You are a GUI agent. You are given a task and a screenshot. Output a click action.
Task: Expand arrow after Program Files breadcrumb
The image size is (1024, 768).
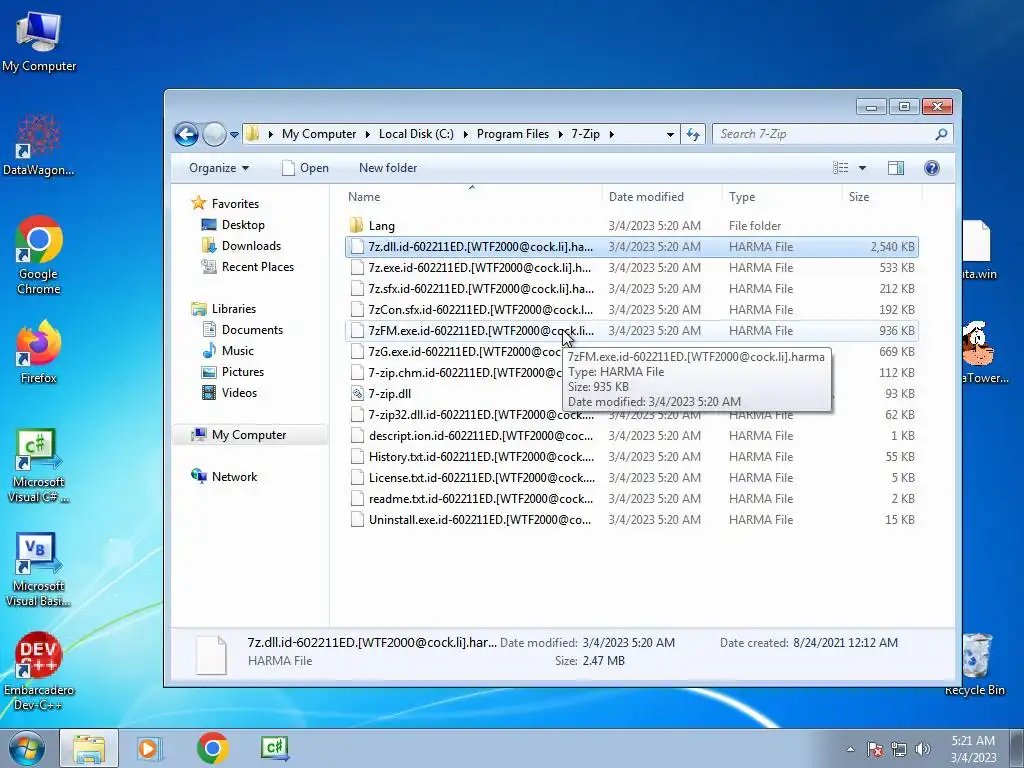[561, 134]
